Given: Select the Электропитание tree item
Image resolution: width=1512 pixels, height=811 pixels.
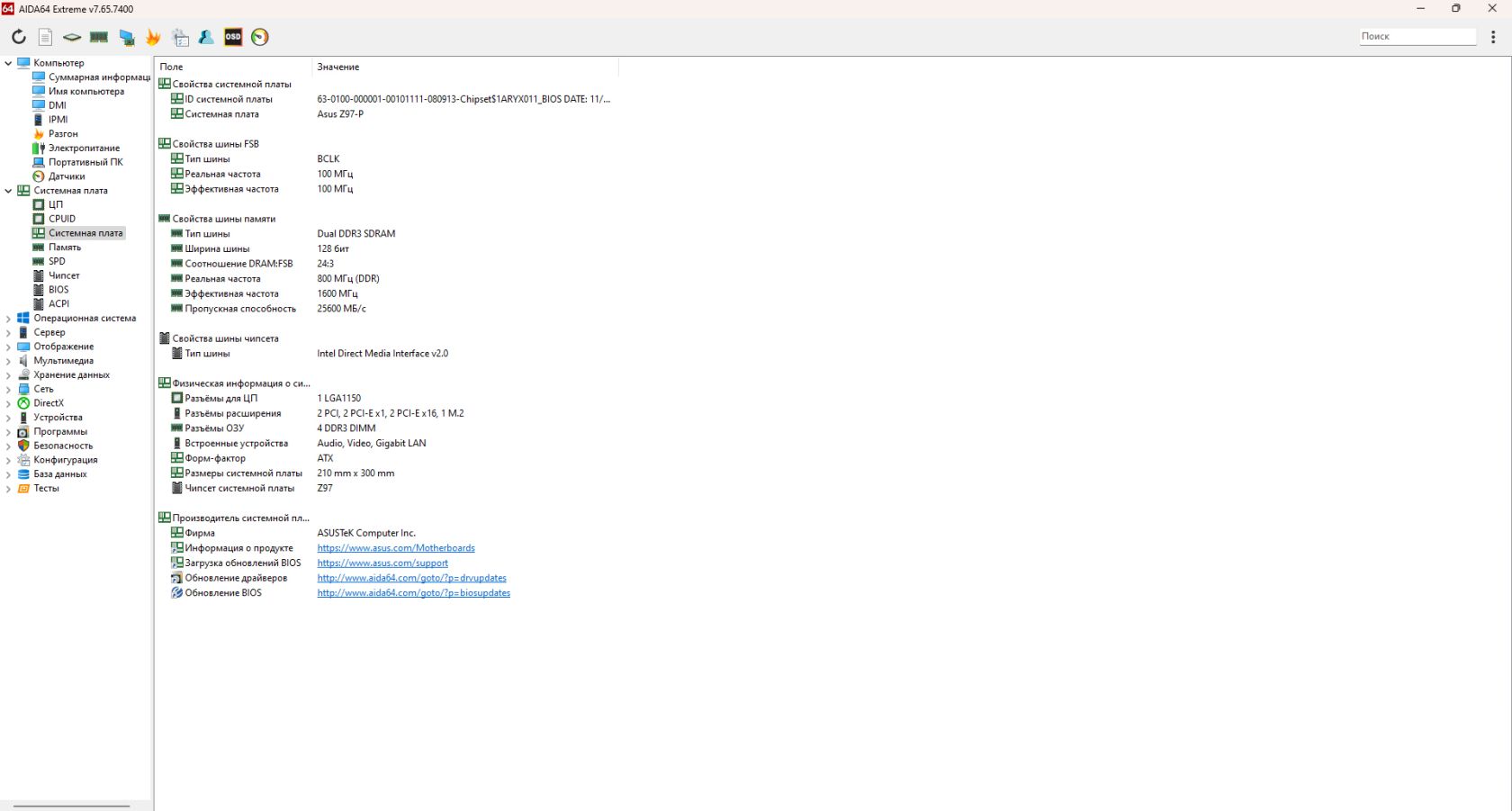Looking at the screenshot, I should pyautogui.click(x=84, y=149).
